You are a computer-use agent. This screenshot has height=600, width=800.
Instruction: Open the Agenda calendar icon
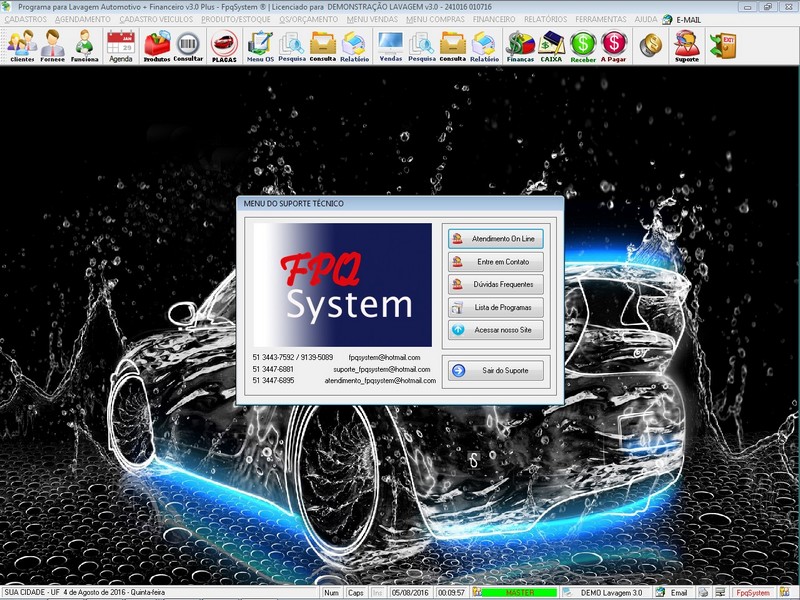(121, 46)
